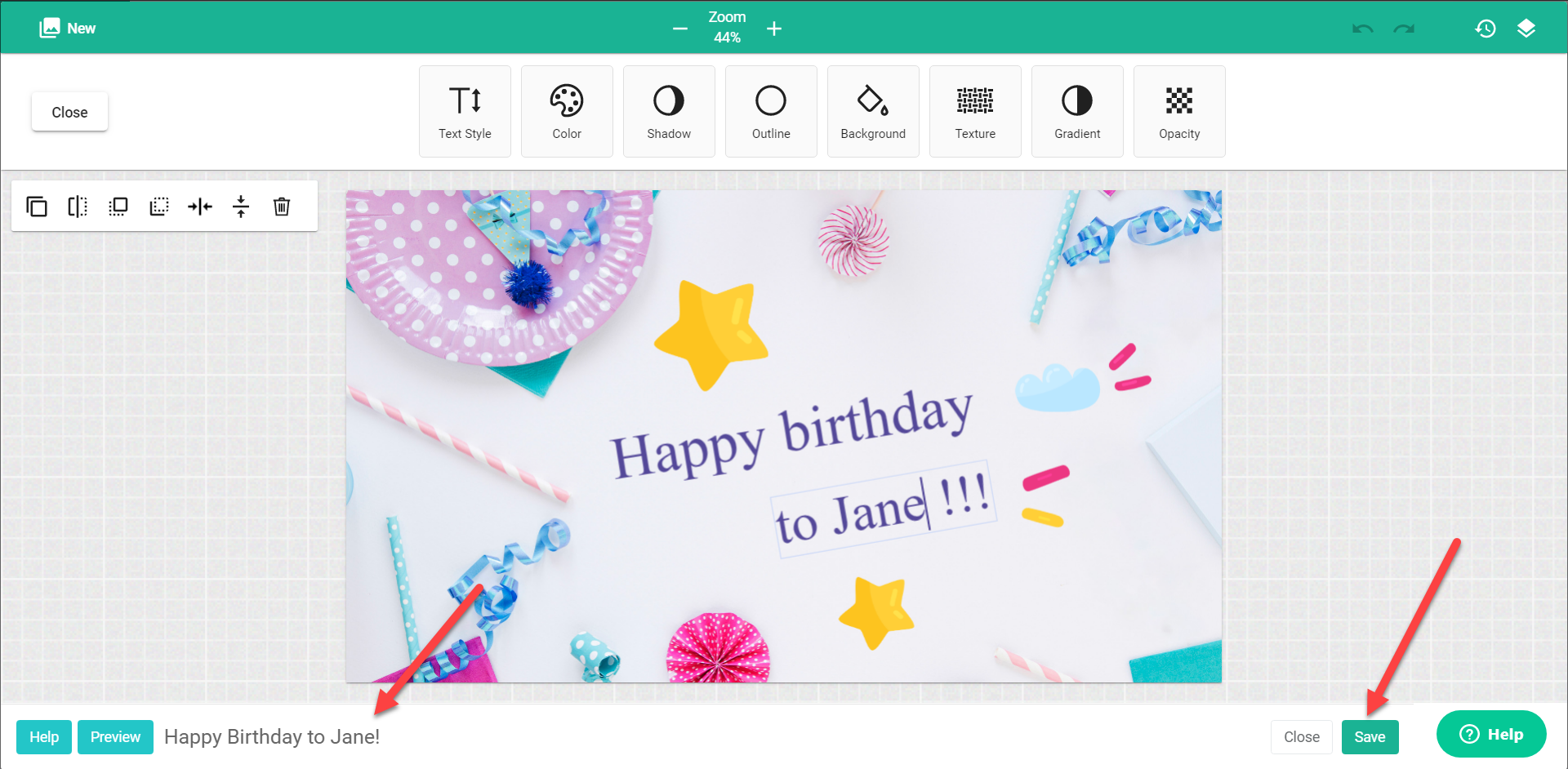Open the Color palette tool

point(567,111)
